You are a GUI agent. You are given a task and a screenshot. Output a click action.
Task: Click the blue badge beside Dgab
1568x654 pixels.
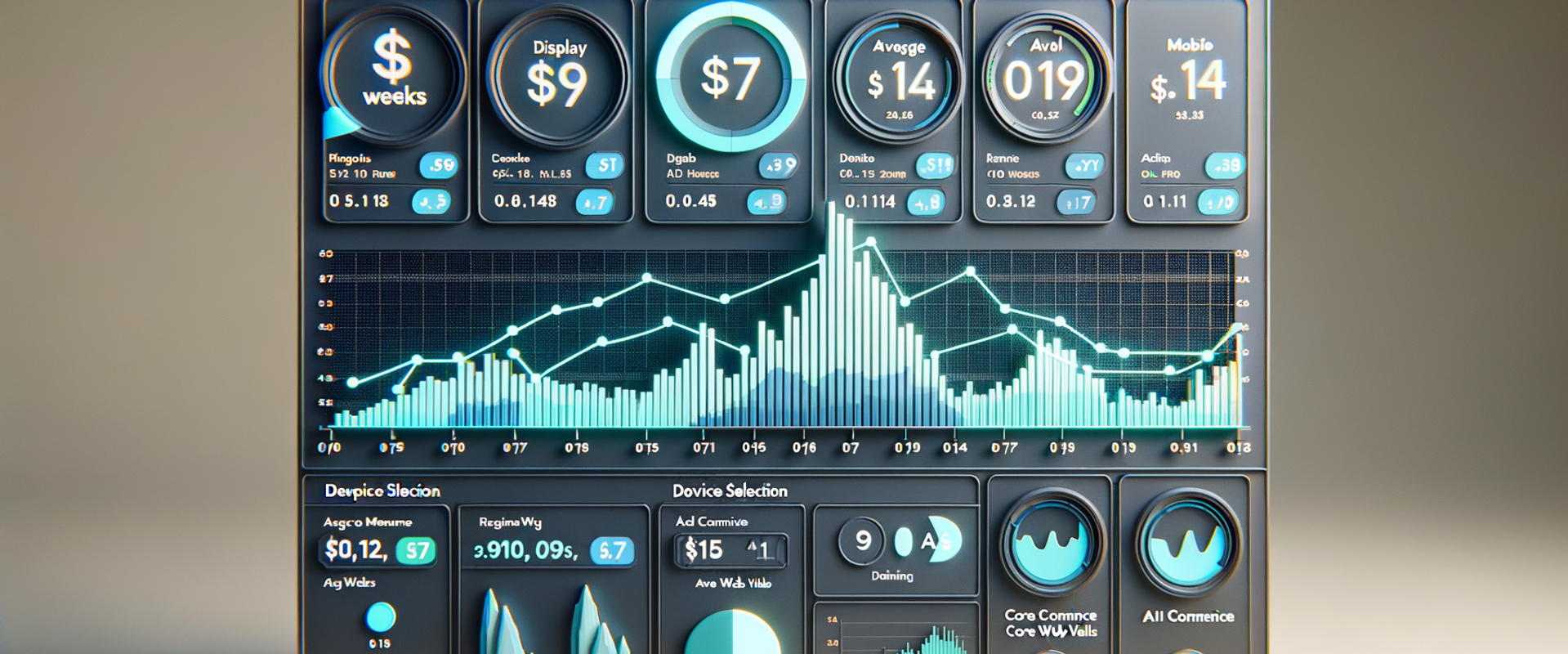[779, 166]
